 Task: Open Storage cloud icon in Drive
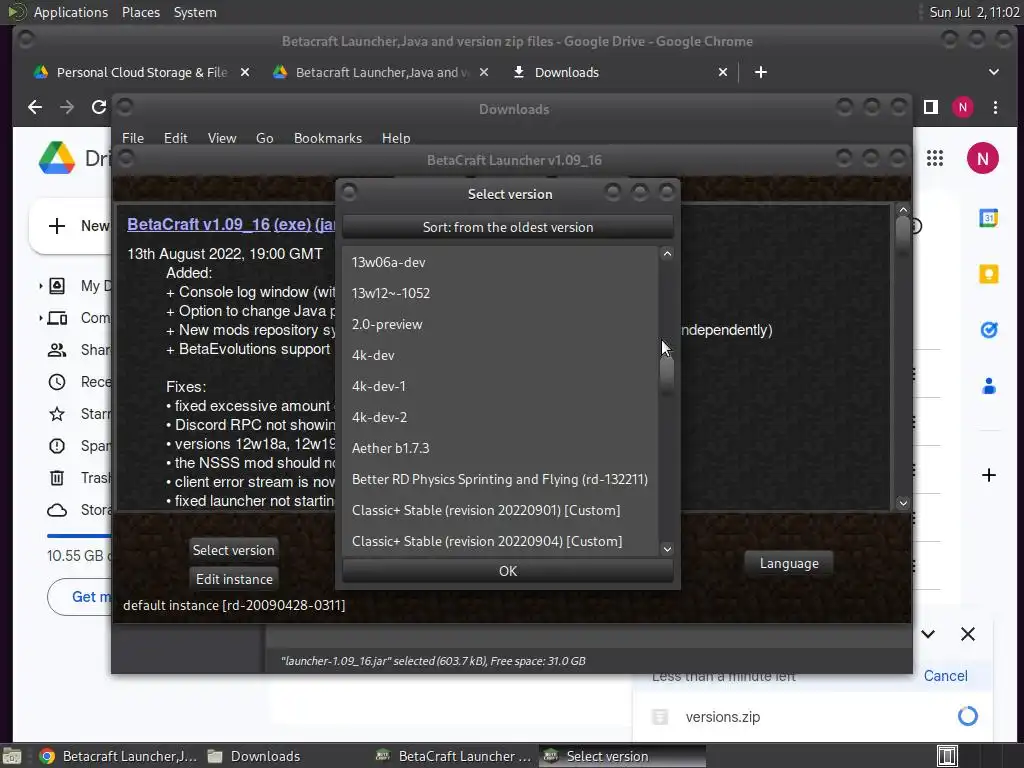tap(57, 510)
